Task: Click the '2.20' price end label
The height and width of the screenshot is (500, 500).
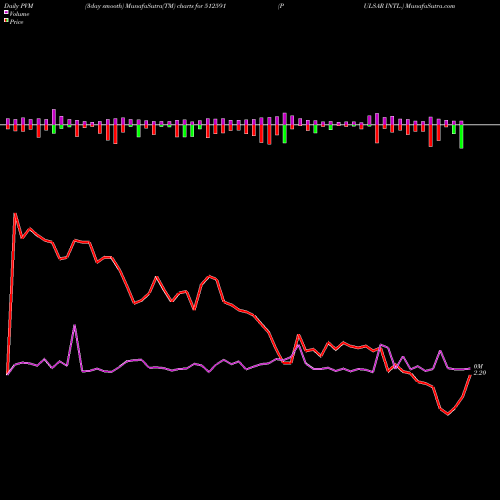Action: coord(480,373)
